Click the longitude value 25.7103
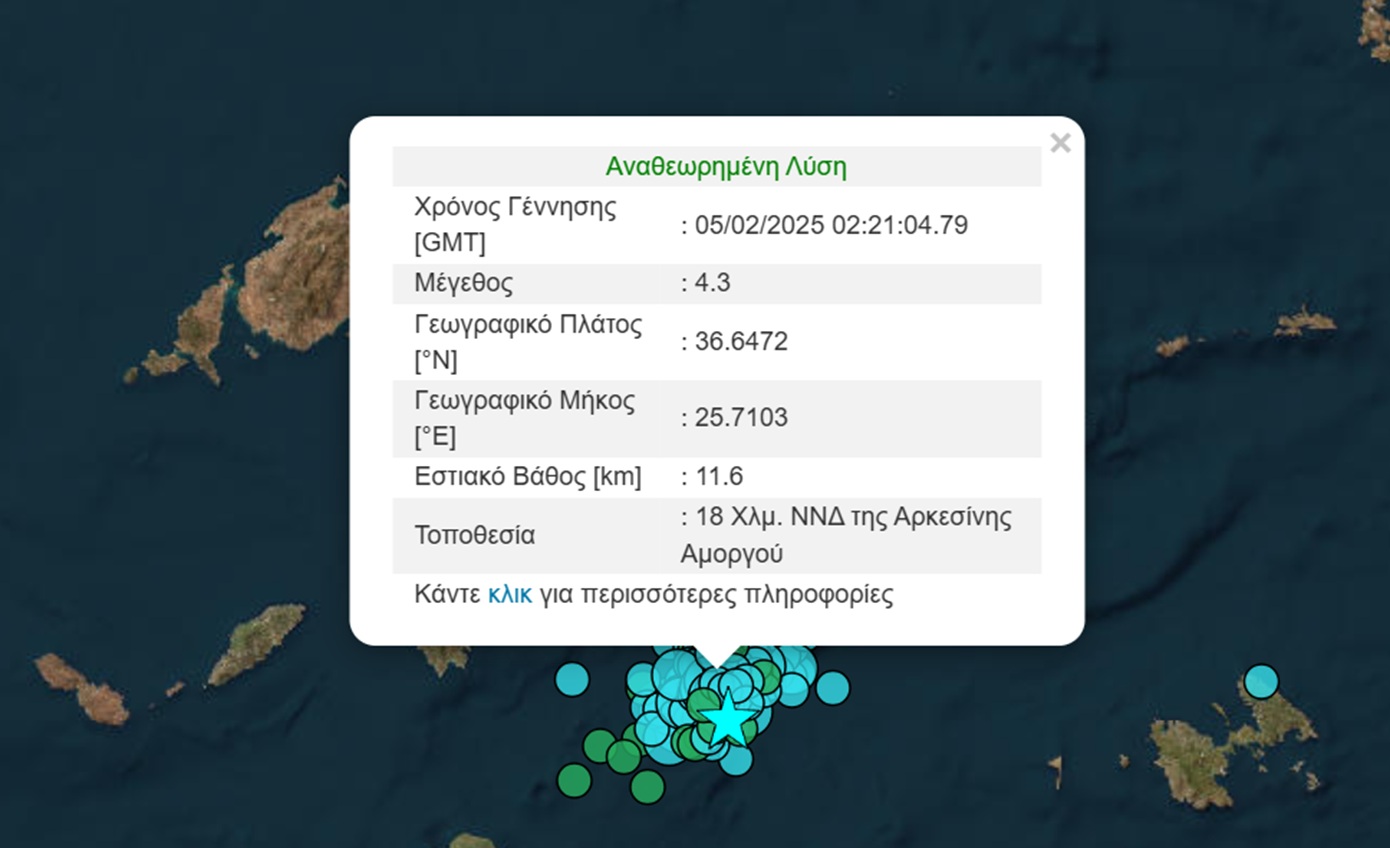This screenshot has height=848, width=1390. [x=739, y=418]
